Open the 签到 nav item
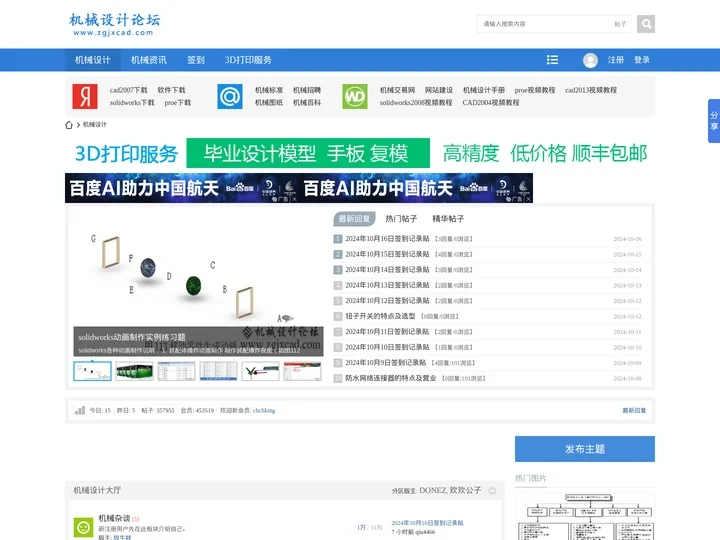 coord(196,60)
